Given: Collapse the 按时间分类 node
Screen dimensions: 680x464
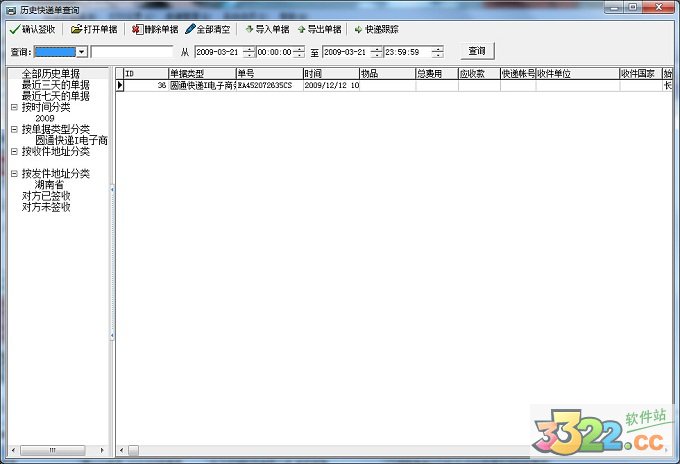Looking at the screenshot, I should tap(14, 107).
